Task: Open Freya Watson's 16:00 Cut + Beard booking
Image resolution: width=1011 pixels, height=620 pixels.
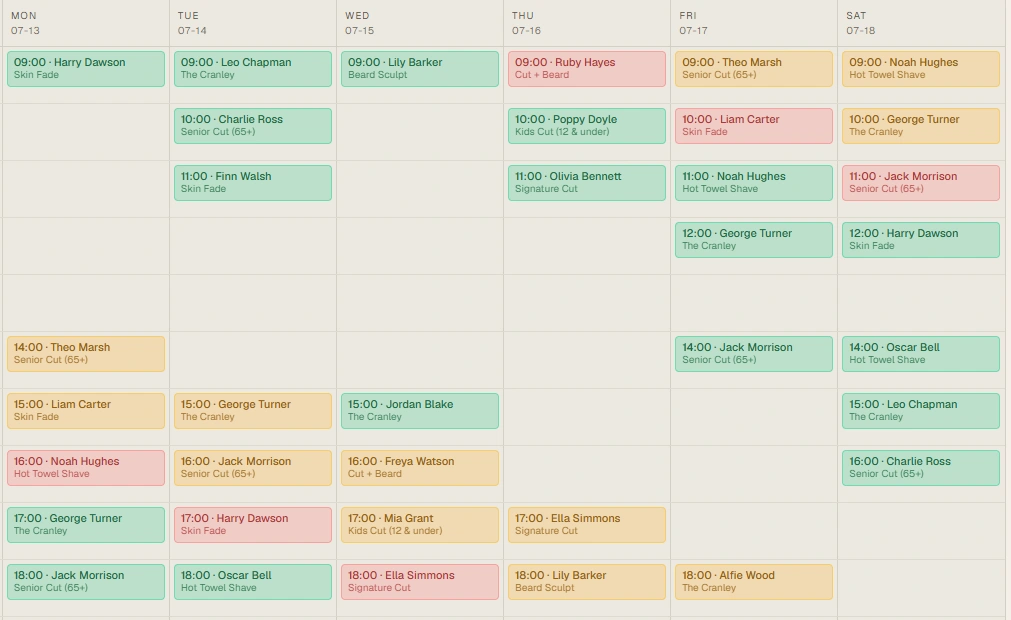Action: (420, 468)
